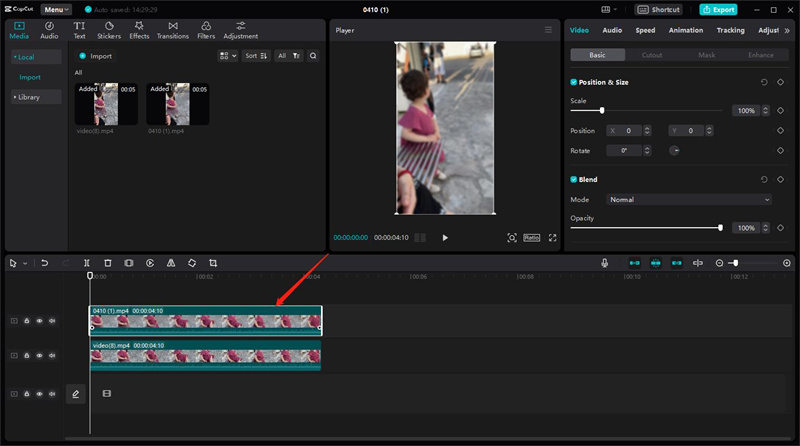Open the media view mode dropdown
800x446 pixels.
pos(228,56)
